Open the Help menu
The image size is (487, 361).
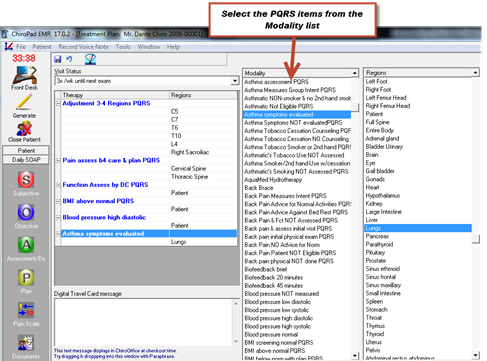[x=173, y=47]
